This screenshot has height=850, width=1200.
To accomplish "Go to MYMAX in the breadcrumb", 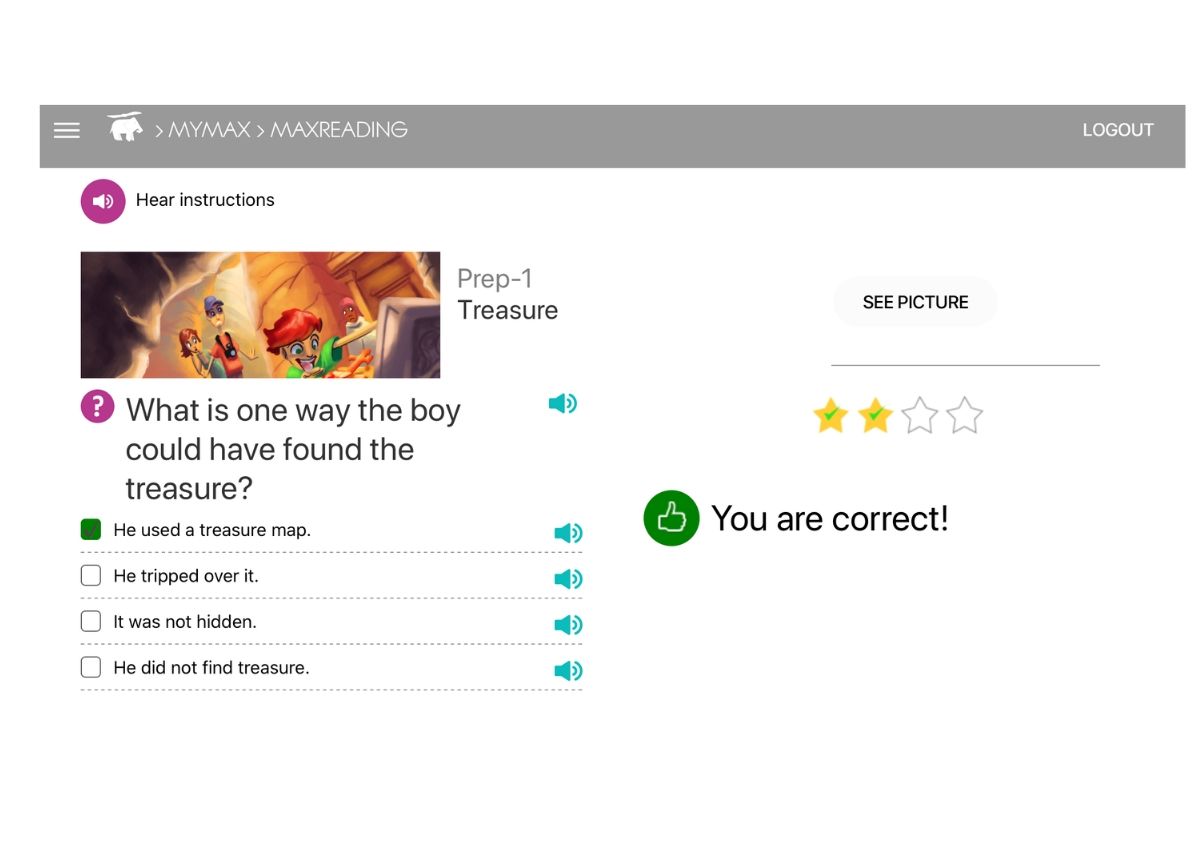I will (209, 130).
